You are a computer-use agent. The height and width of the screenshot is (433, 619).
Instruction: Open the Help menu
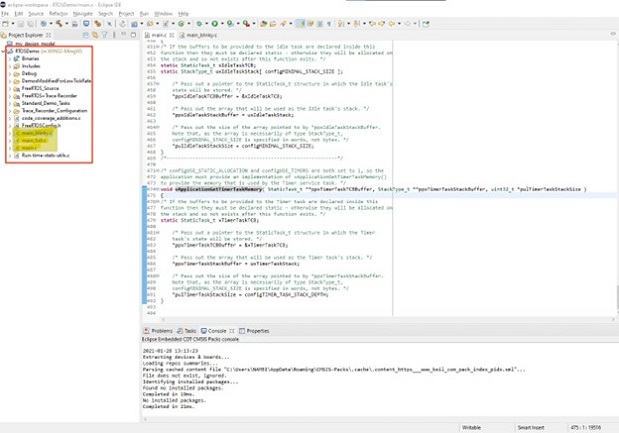click(x=183, y=13)
